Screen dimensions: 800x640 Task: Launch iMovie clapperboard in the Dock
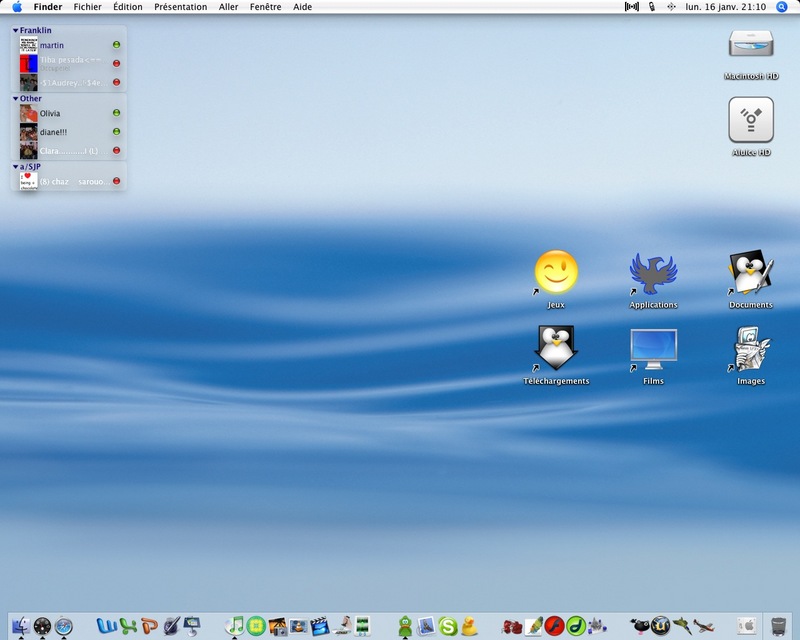320,626
